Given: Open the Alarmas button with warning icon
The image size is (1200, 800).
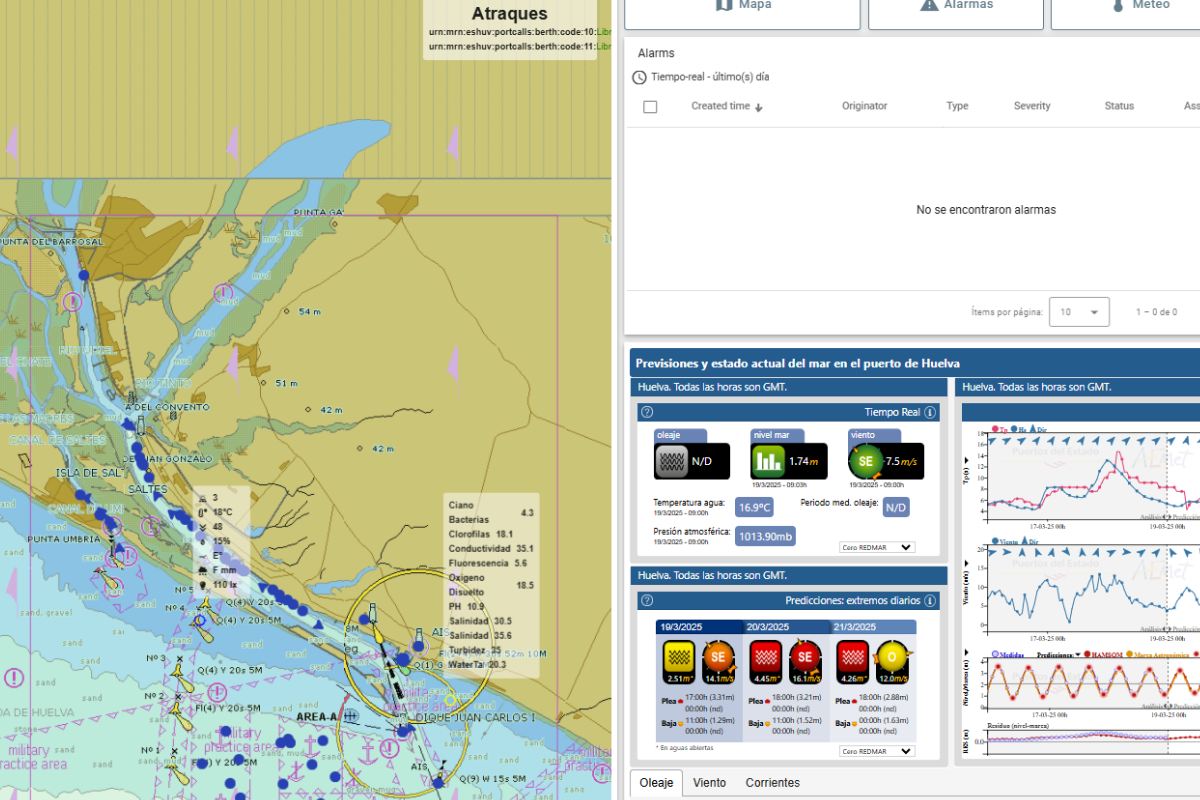Looking at the screenshot, I should (x=955, y=12).
